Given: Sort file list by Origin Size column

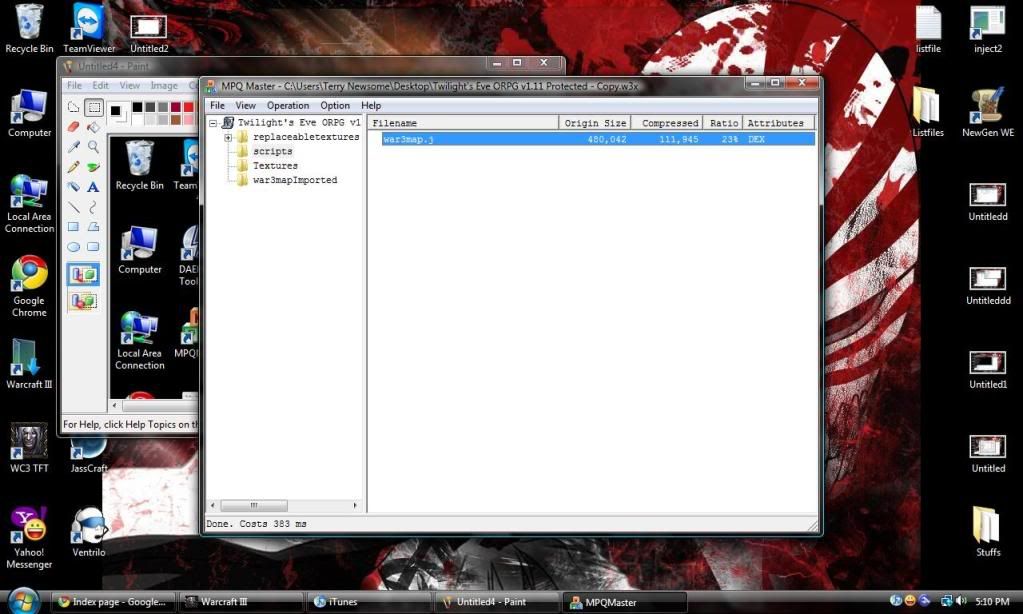Looking at the screenshot, I should tap(595, 123).
